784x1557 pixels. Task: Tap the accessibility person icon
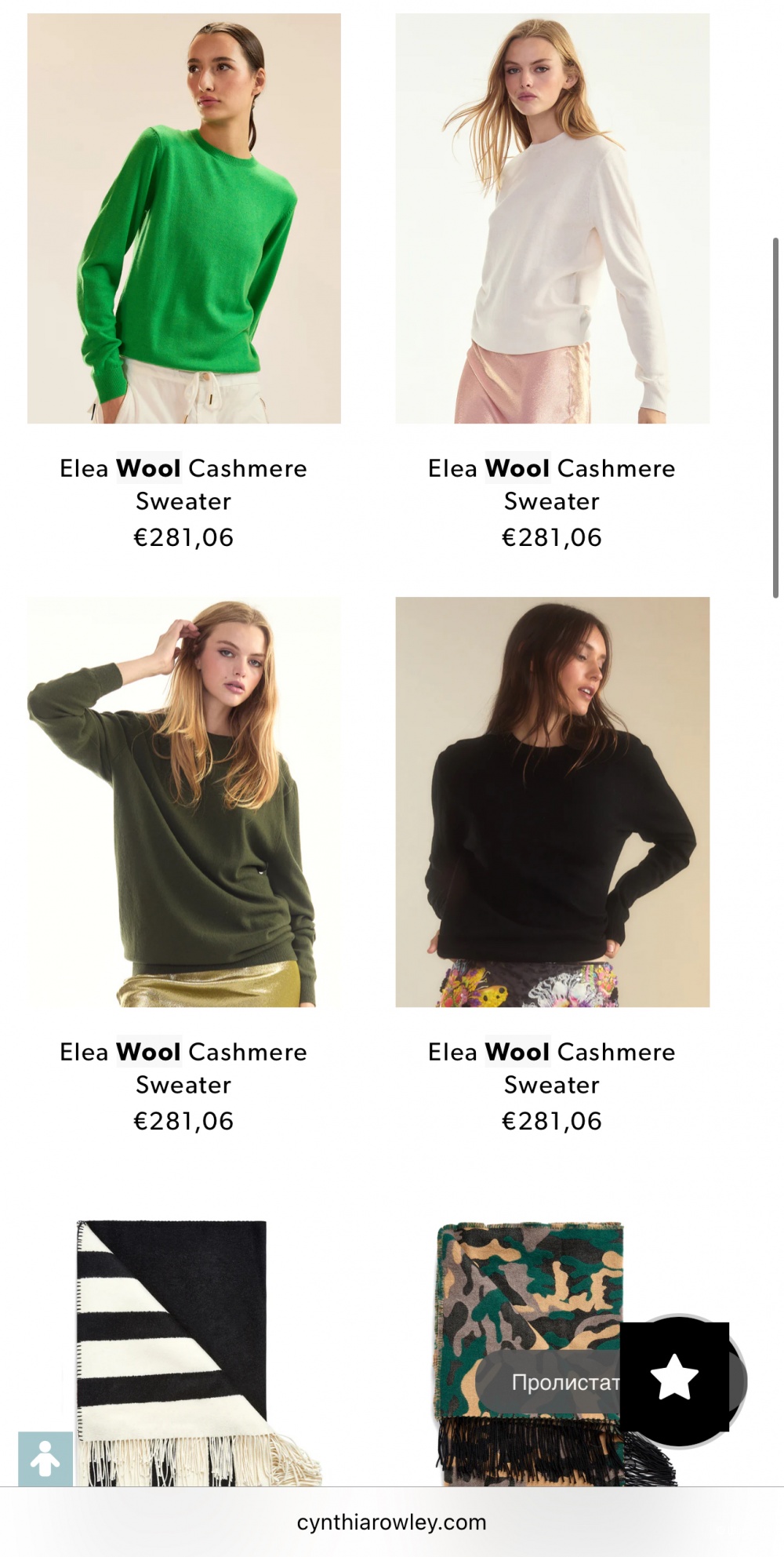[x=45, y=1458]
